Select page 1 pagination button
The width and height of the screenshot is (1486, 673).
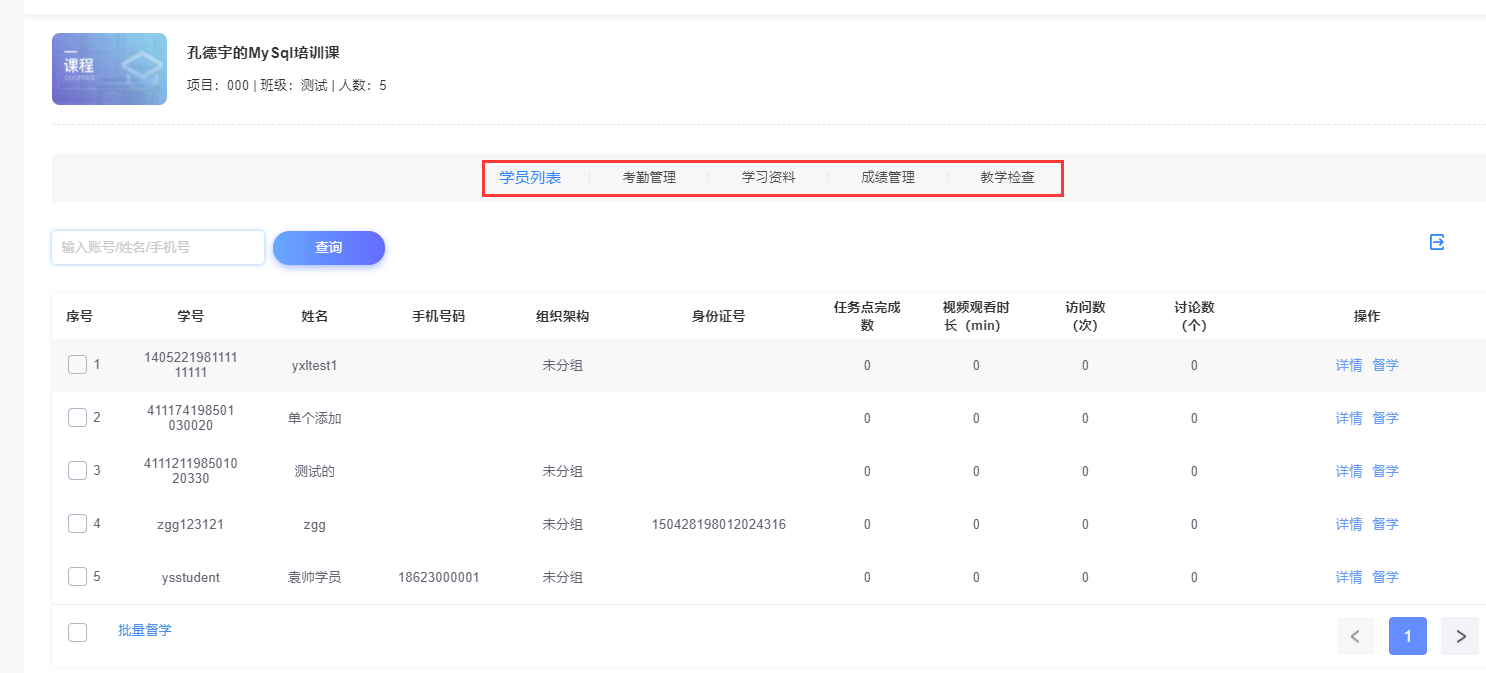1407,636
